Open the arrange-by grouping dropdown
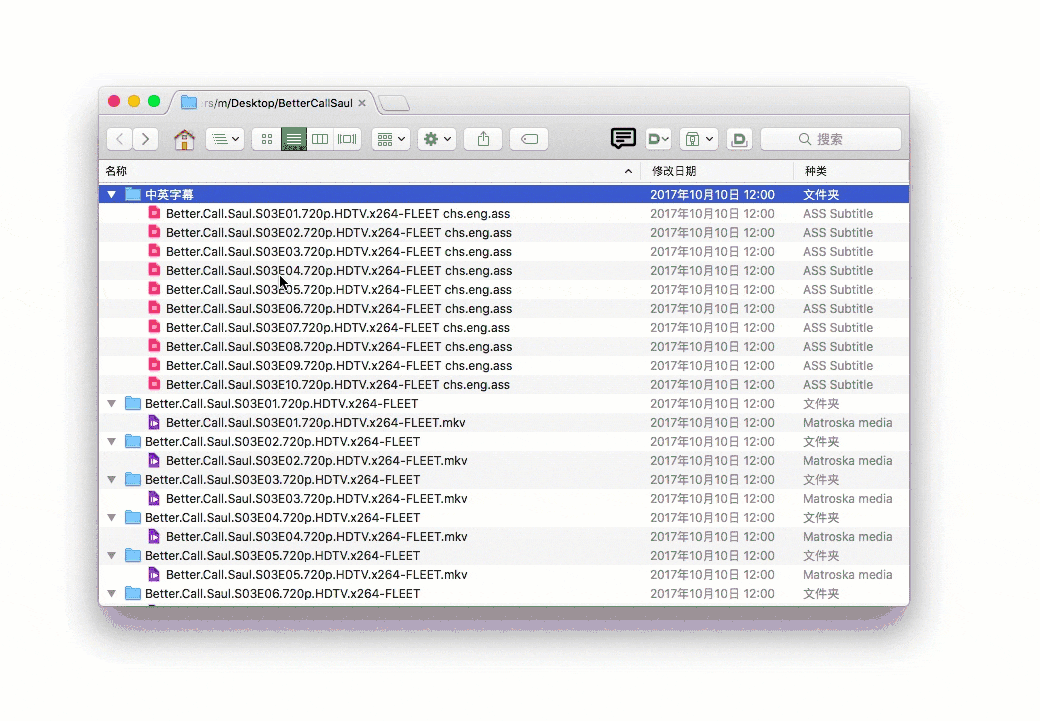Screen dimensions: 1040x721 tap(391, 139)
